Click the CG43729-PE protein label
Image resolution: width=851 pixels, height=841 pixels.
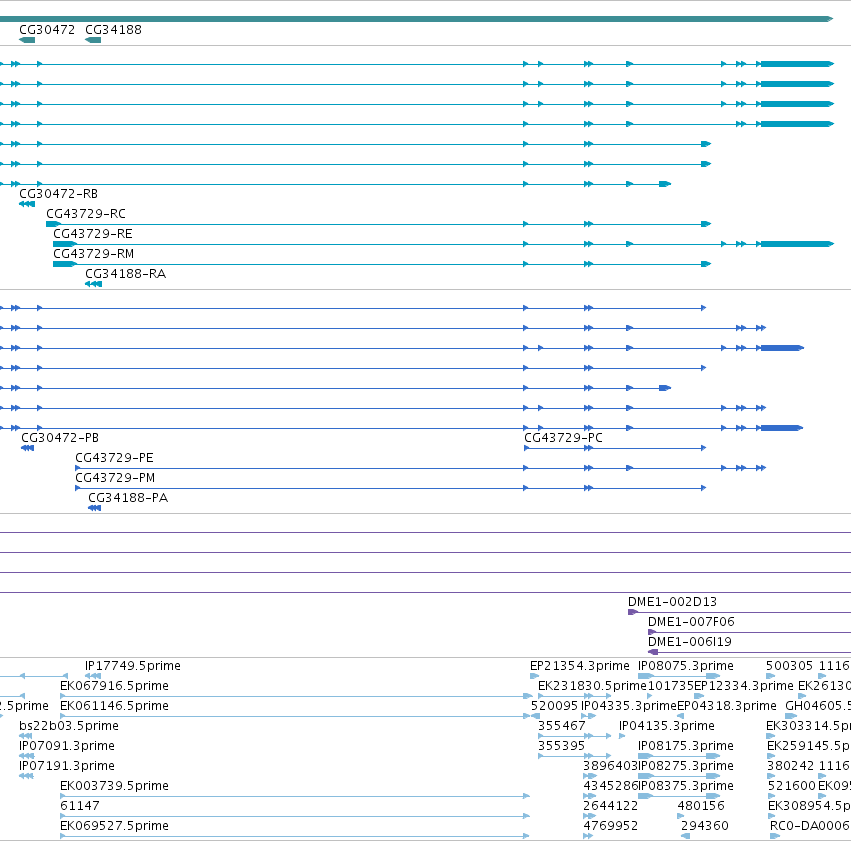115,458
